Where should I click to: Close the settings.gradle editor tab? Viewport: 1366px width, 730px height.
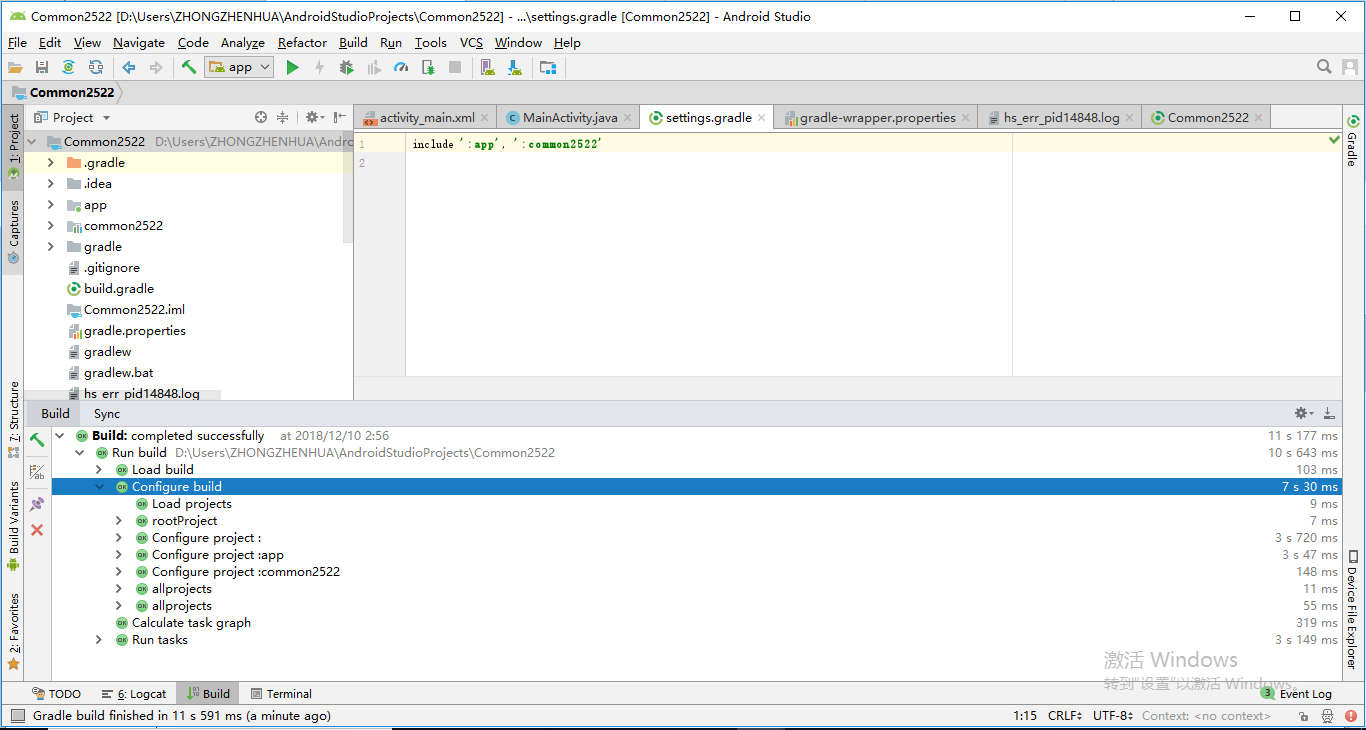762,117
